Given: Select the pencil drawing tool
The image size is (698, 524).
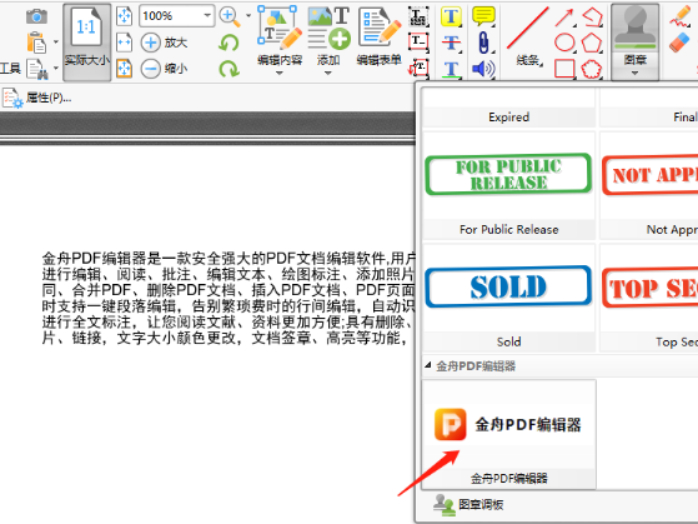Looking at the screenshot, I should (681, 17).
